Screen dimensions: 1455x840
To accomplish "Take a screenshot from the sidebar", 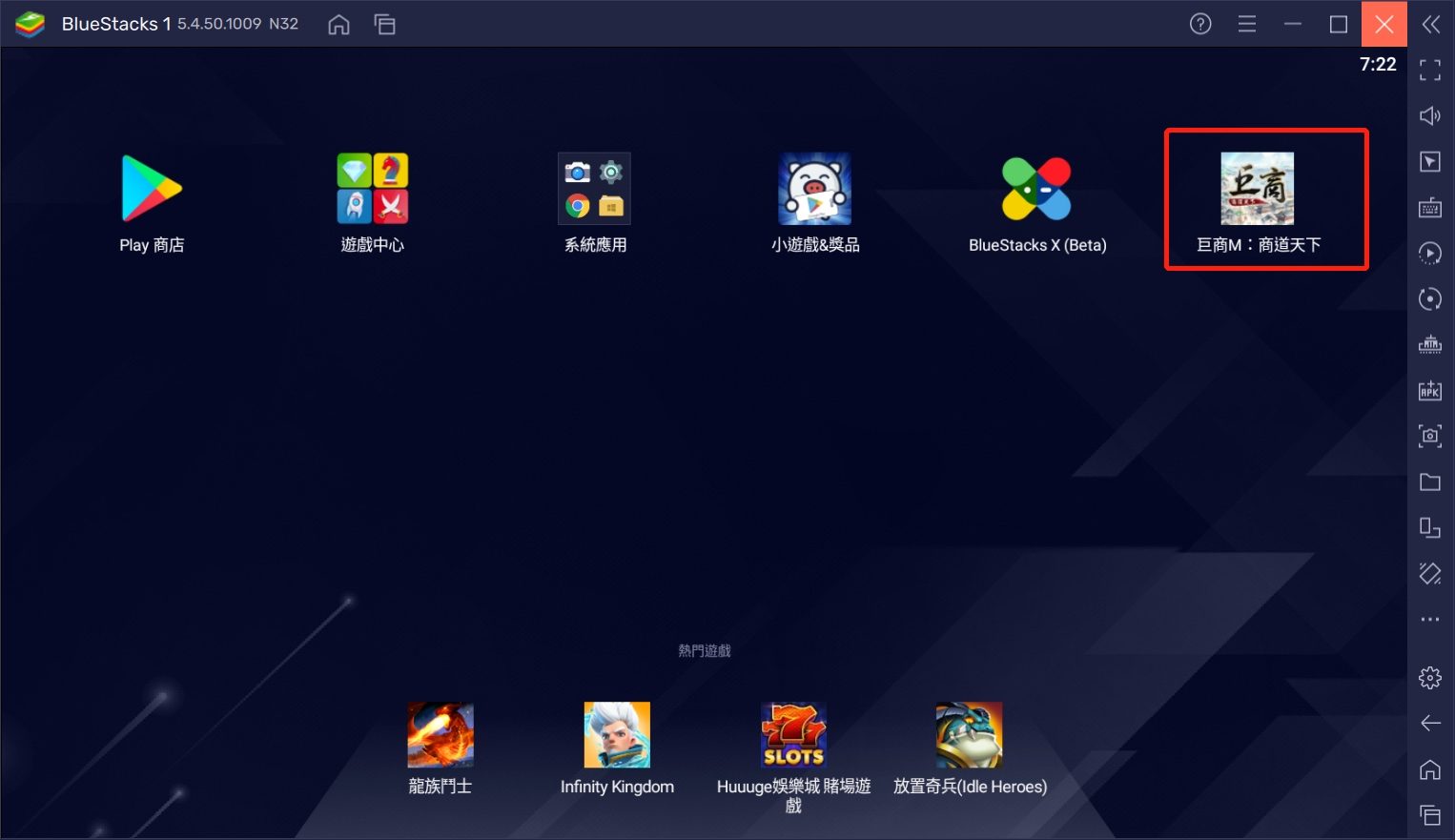I will 1430,436.
